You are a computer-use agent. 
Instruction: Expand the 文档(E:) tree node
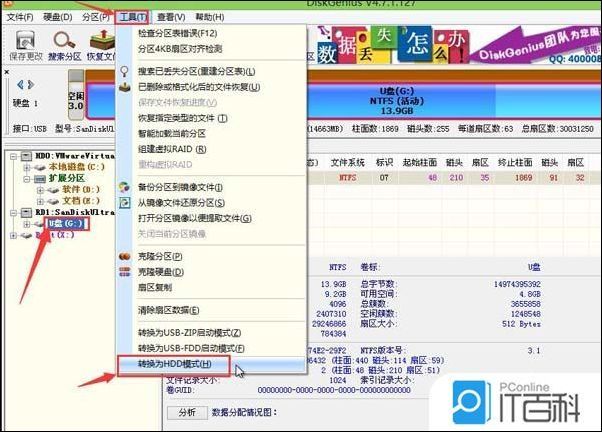coord(40,201)
